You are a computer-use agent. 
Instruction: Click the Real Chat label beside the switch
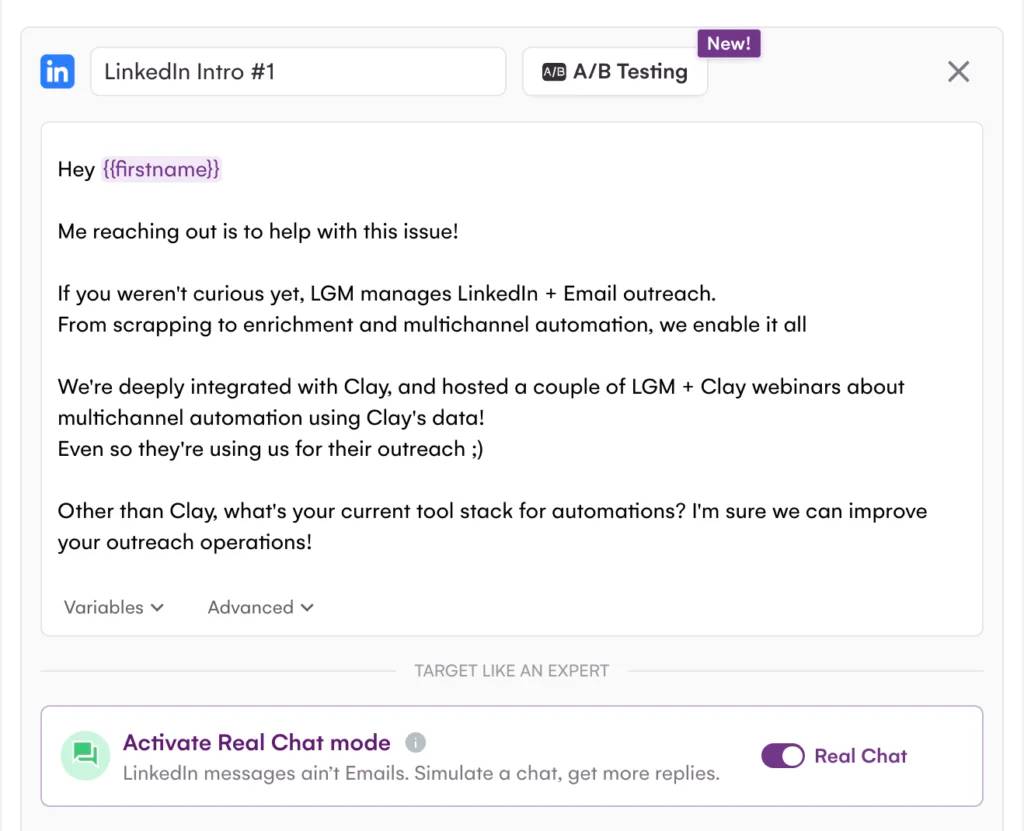tap(860, 756)
